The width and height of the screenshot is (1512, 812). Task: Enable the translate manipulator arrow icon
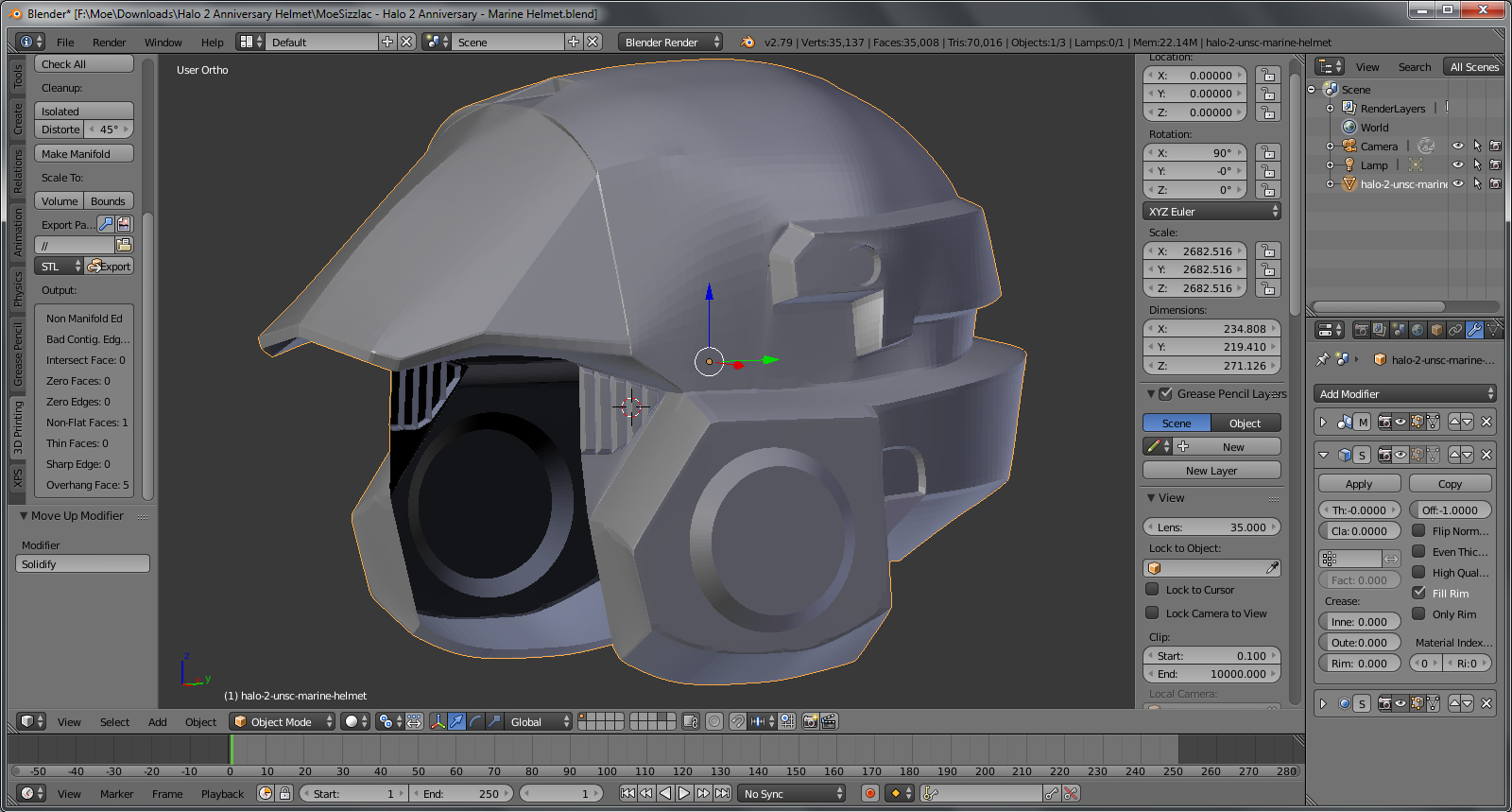456,721
